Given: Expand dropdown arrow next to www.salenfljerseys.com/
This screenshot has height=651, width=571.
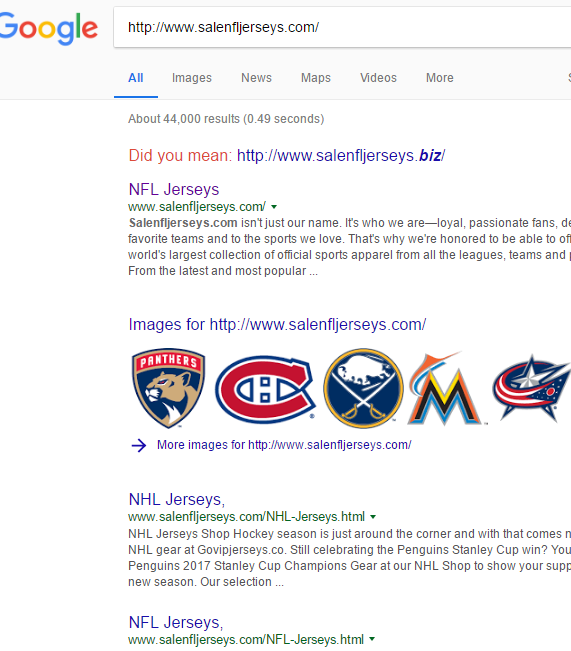Looking at the screenshot, I should click(274, 207).
